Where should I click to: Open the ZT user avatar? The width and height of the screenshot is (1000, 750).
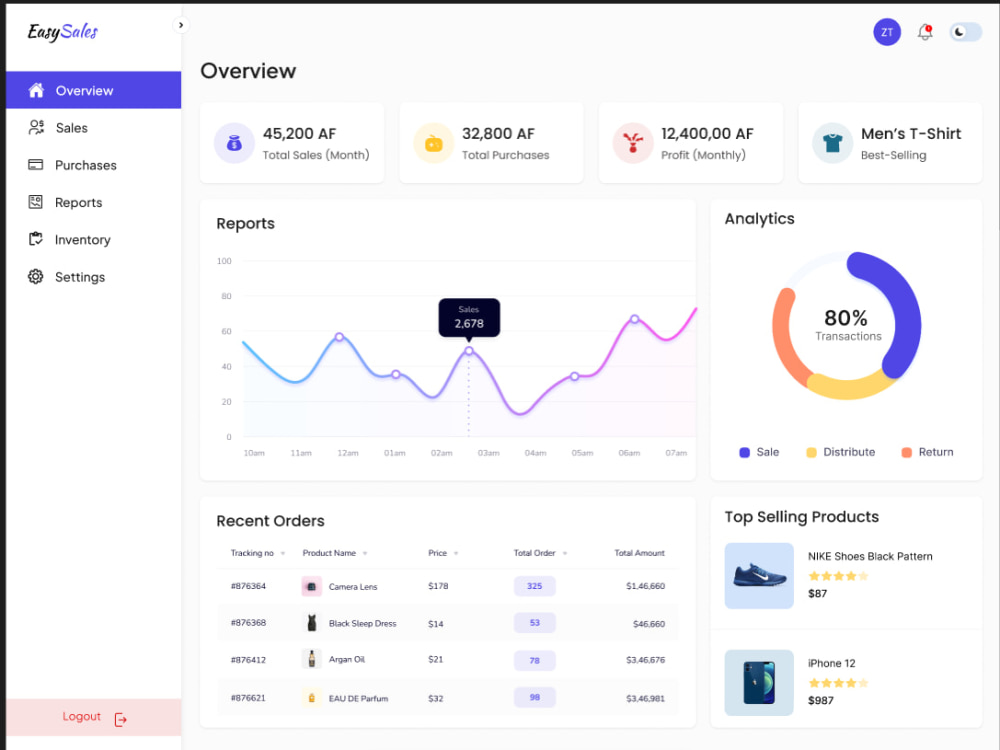886,32
